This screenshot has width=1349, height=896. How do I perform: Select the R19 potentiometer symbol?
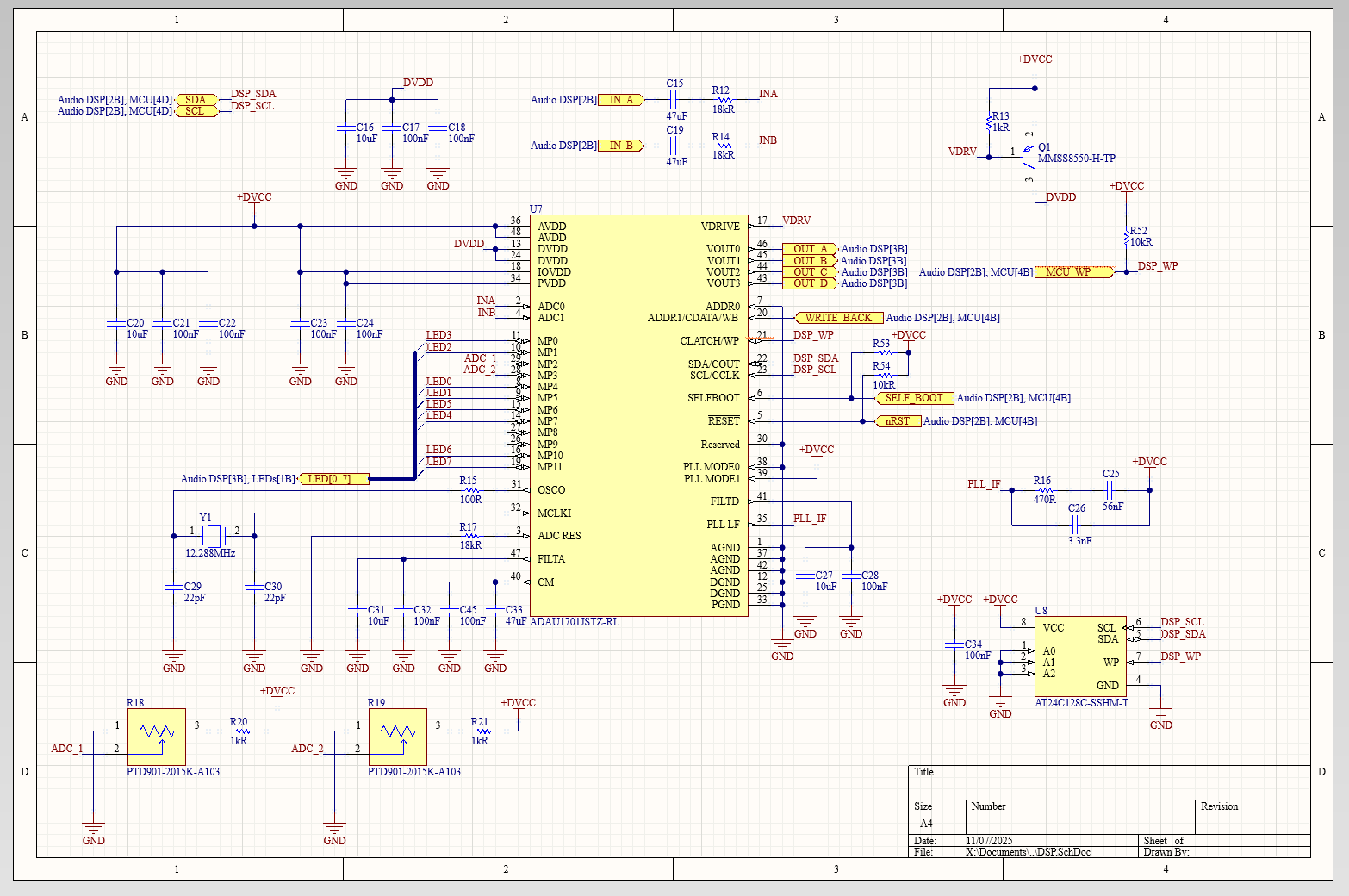[397, 736]
